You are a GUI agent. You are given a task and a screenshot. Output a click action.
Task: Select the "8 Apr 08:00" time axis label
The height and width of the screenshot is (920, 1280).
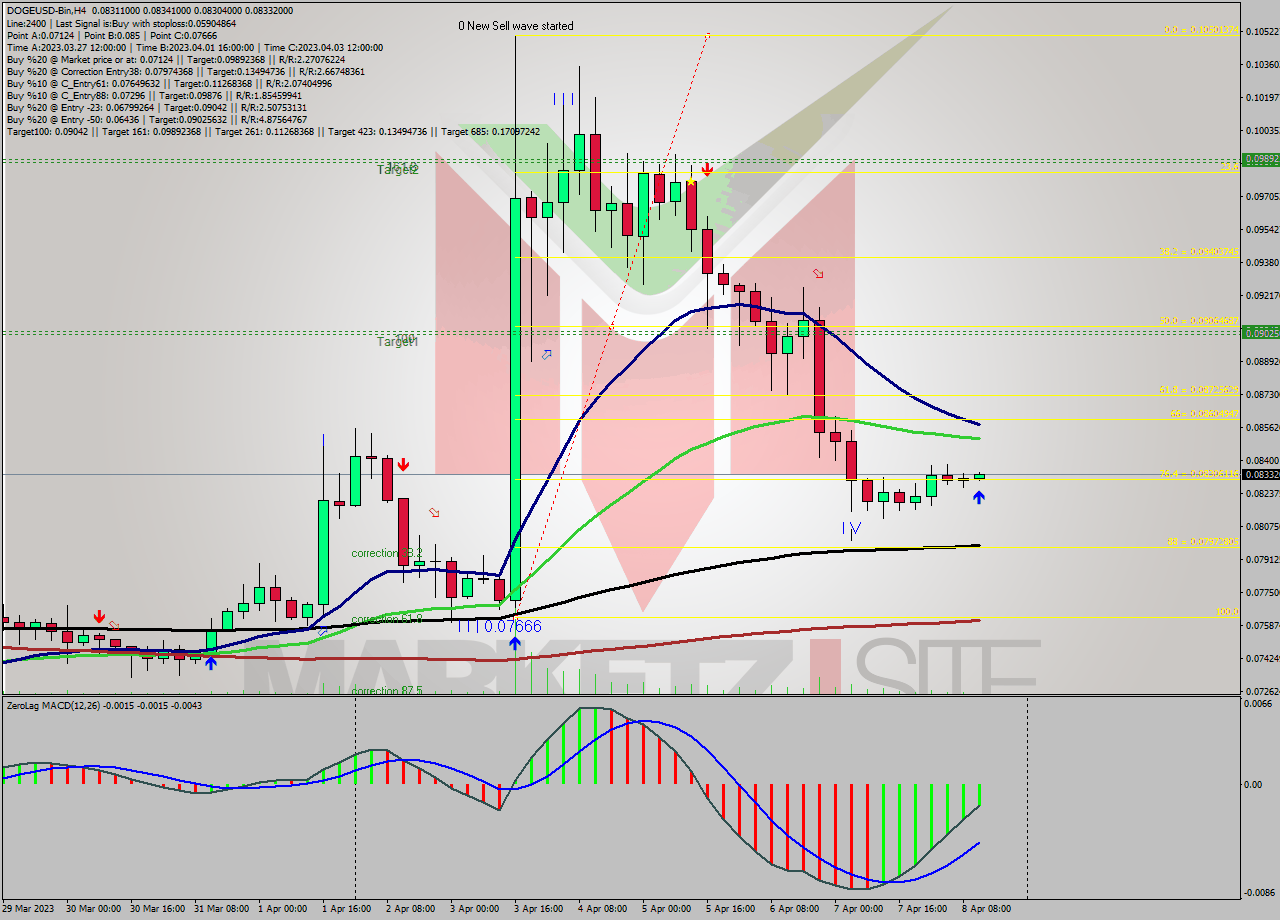click(x=986, y=909)
